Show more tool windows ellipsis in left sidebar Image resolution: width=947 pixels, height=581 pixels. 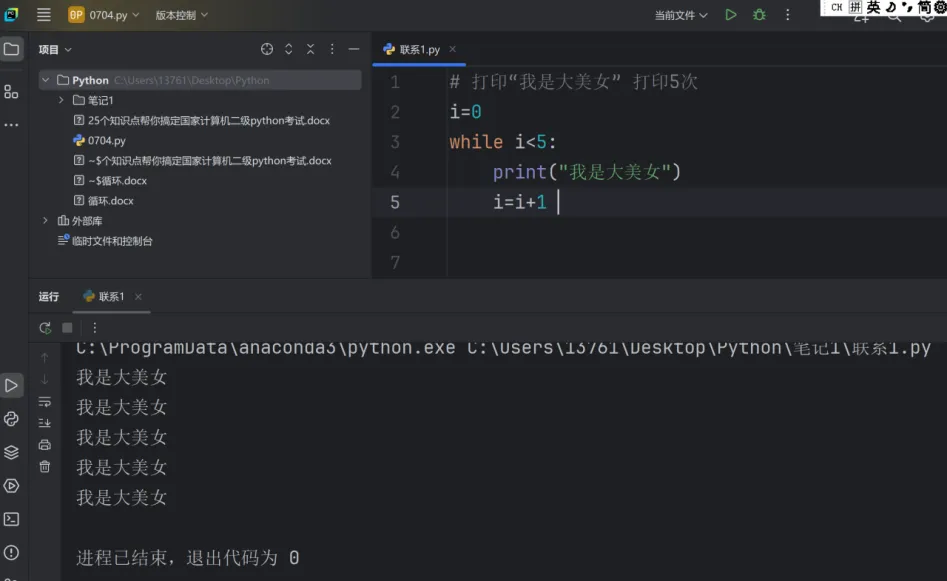[11, 125]
